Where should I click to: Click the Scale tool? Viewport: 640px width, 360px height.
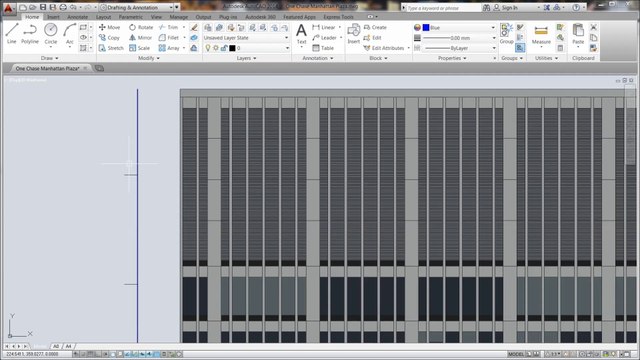[140, 48]
